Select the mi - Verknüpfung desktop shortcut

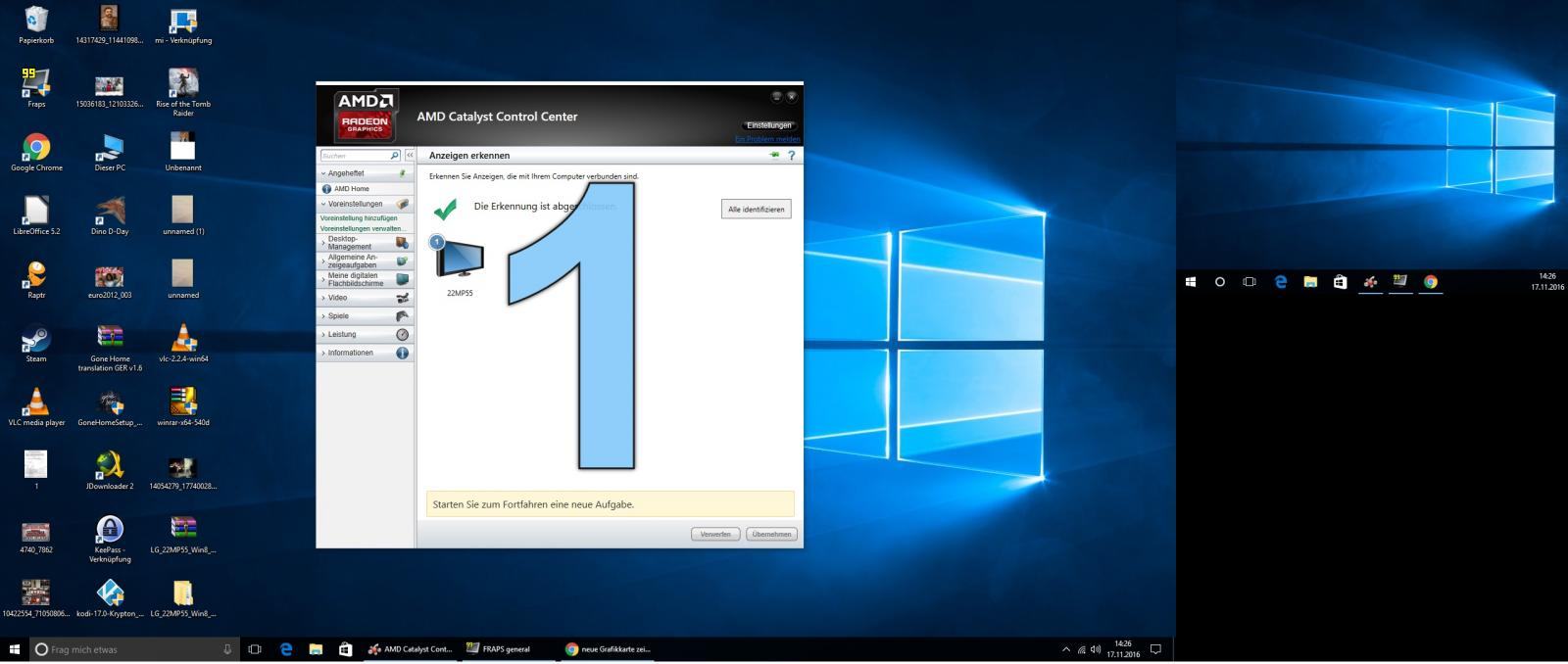[183, 25]
